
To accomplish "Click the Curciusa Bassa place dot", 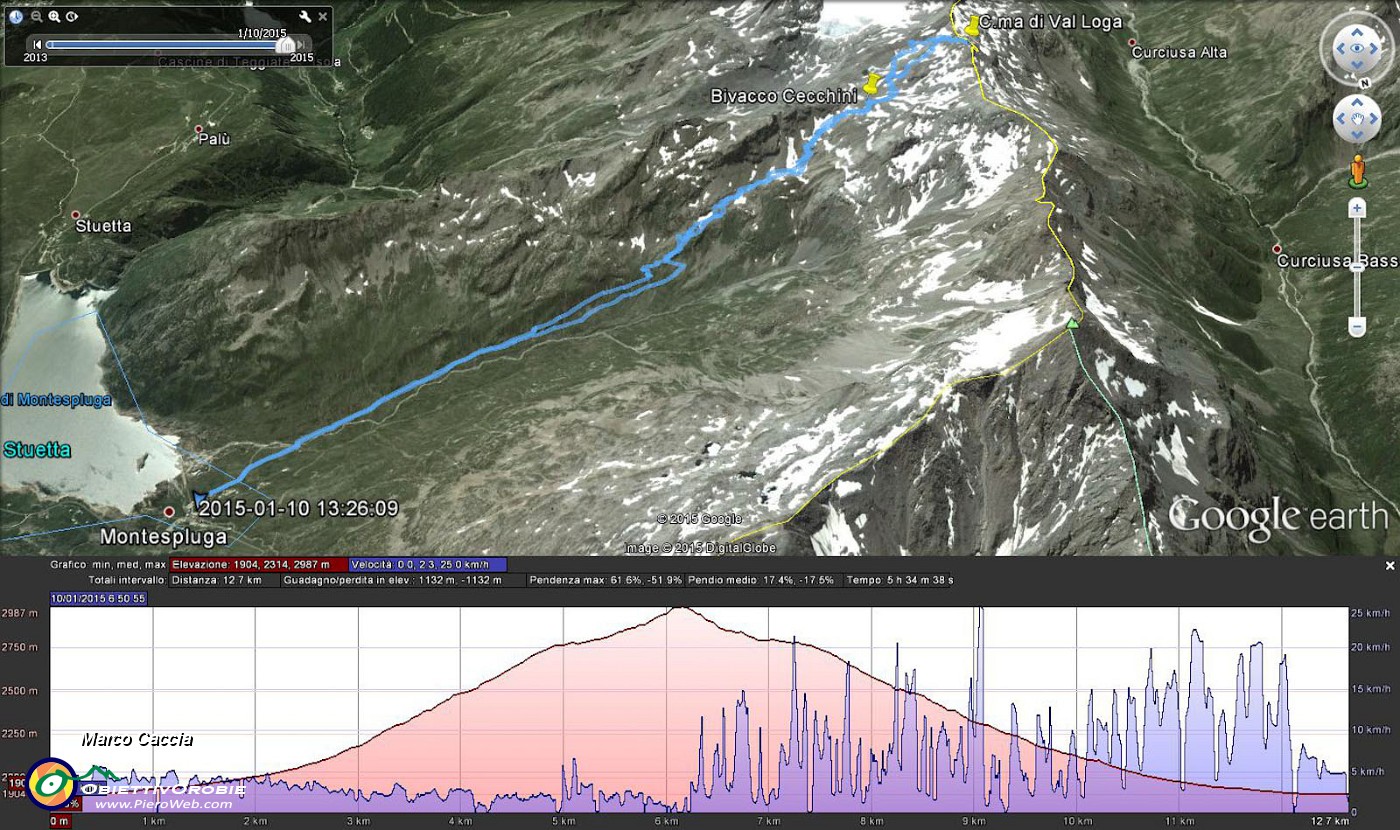I will (x=1277, y=249).
